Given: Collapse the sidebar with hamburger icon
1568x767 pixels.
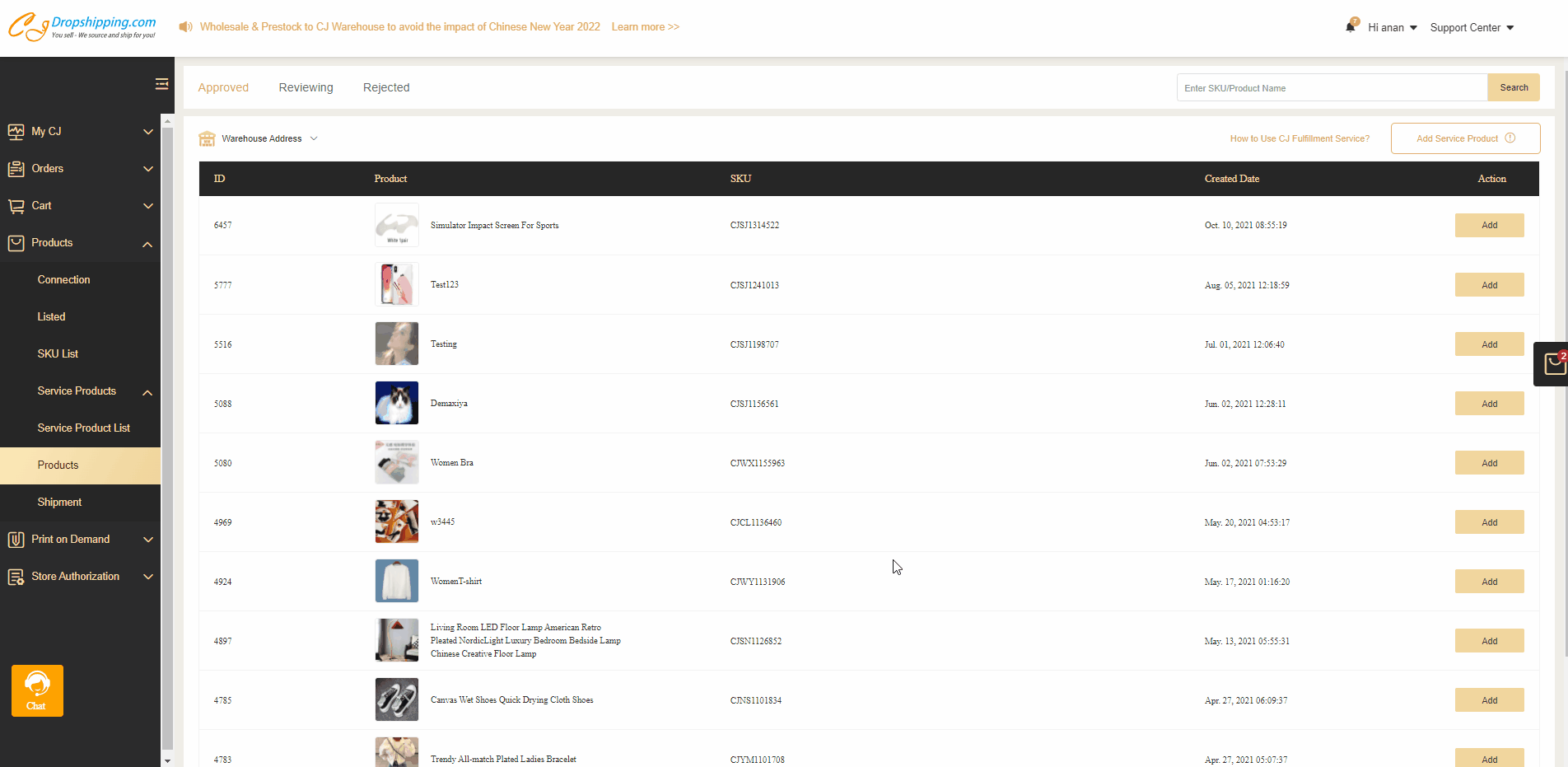Looking at the screenshot, I should (161, 84).
